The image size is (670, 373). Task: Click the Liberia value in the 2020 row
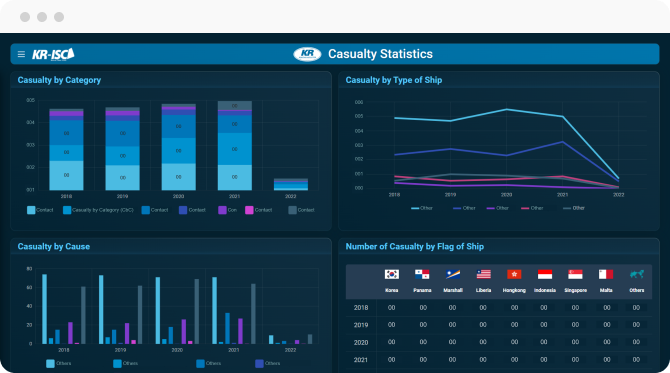coord(483,342)
